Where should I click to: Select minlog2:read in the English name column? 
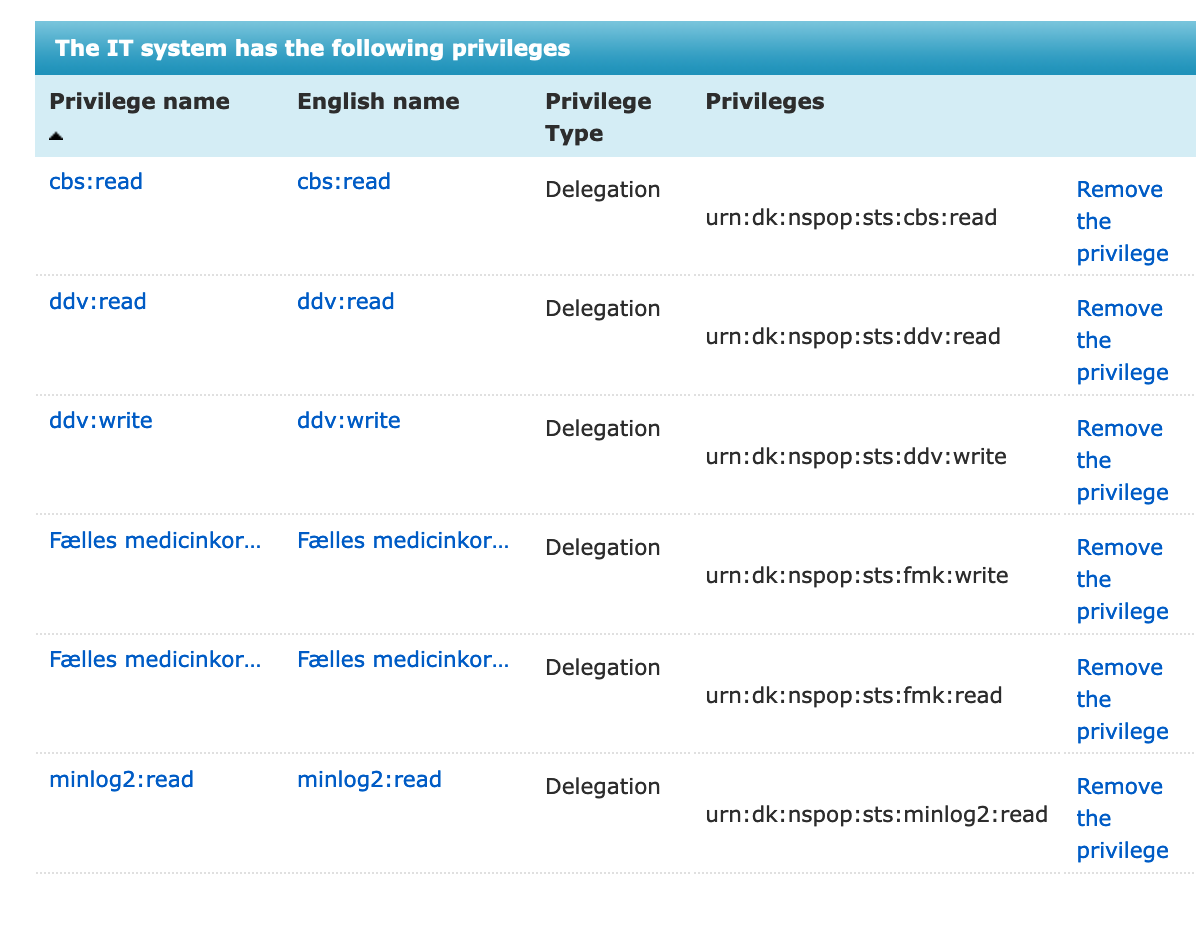[x=369, y=780]
